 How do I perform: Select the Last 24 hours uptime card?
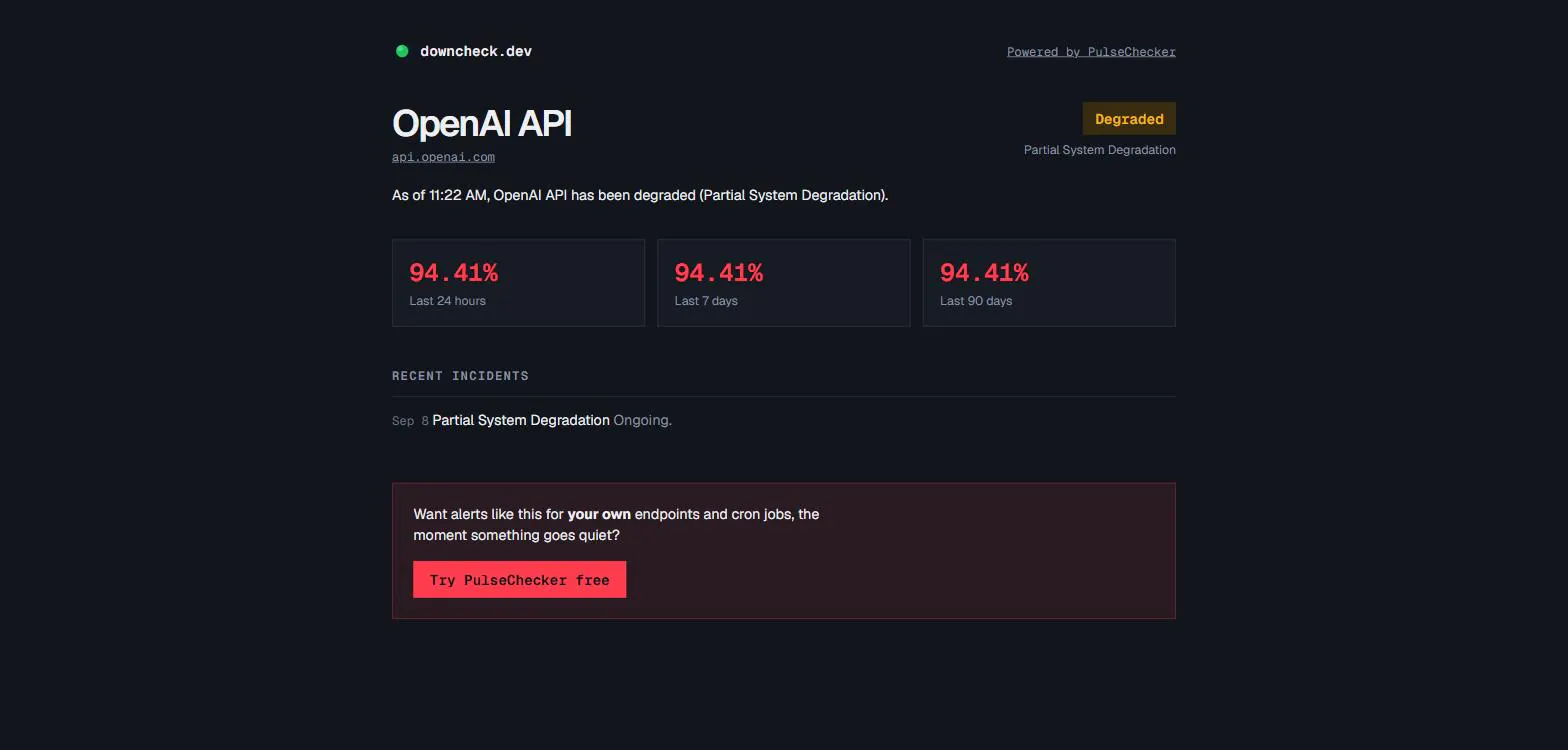(518, 283)
